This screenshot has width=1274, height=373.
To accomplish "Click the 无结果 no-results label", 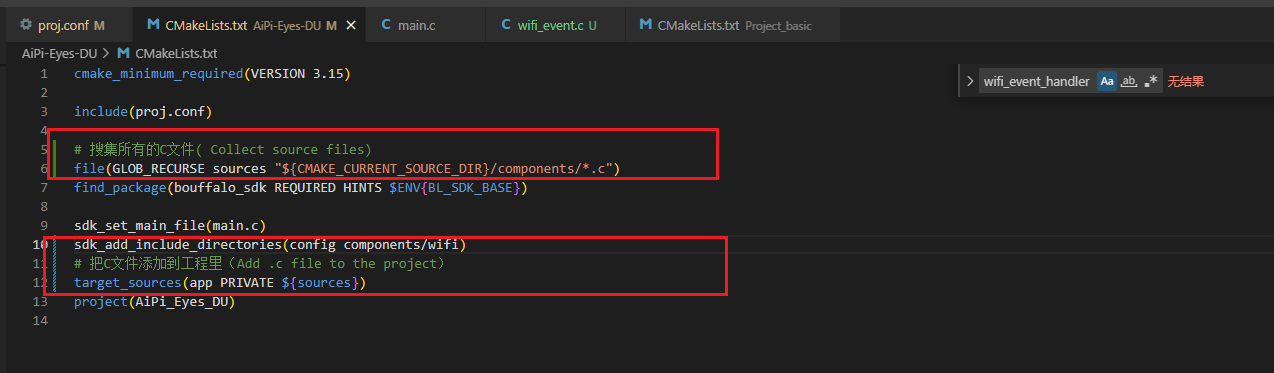I will [1185, 81].
